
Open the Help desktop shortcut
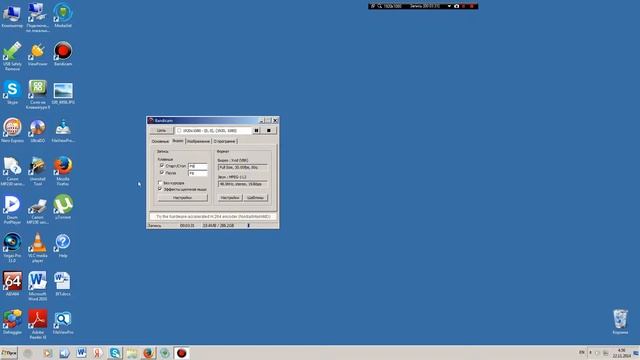point(63,246)
